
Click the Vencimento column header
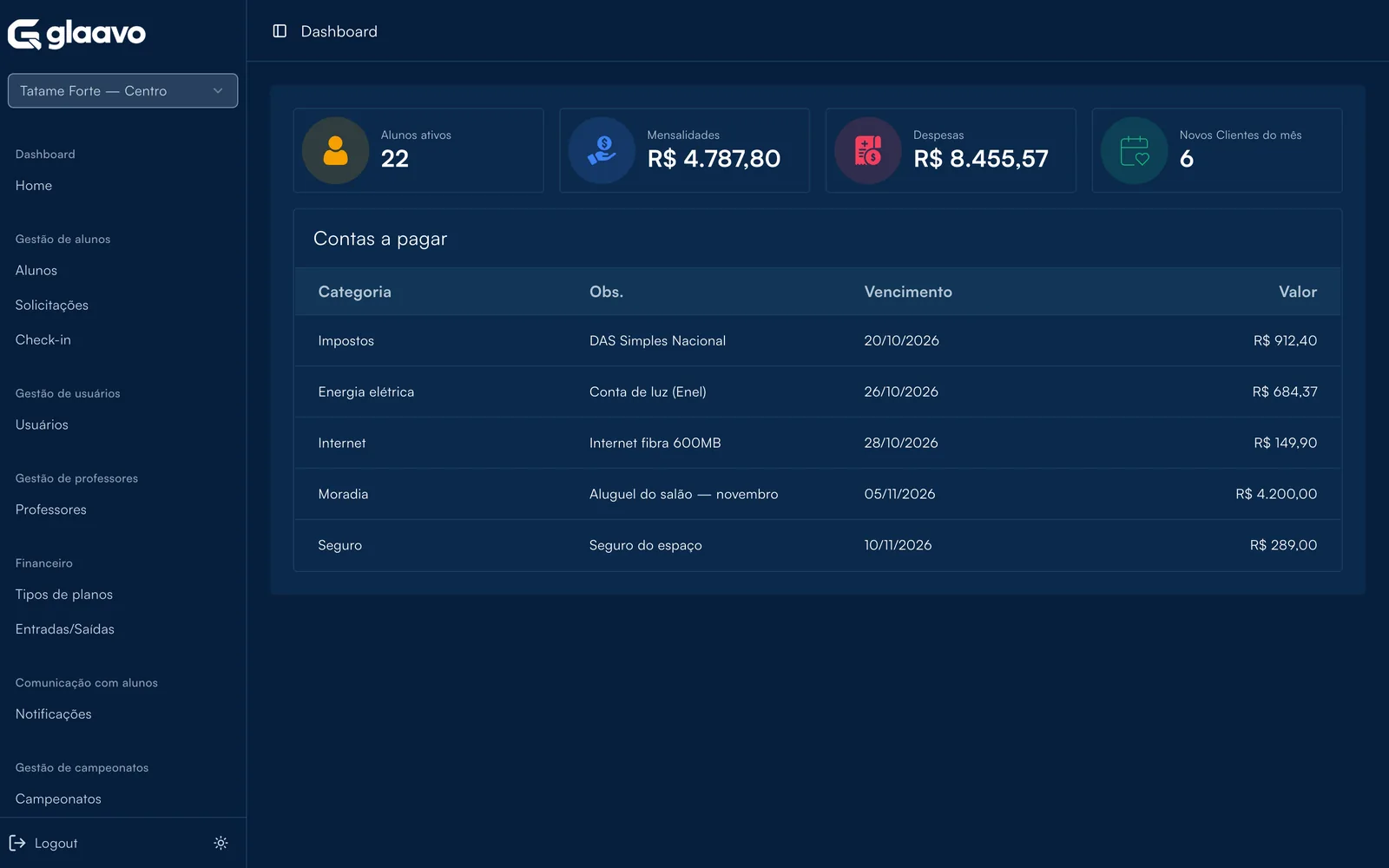(908, 292)
